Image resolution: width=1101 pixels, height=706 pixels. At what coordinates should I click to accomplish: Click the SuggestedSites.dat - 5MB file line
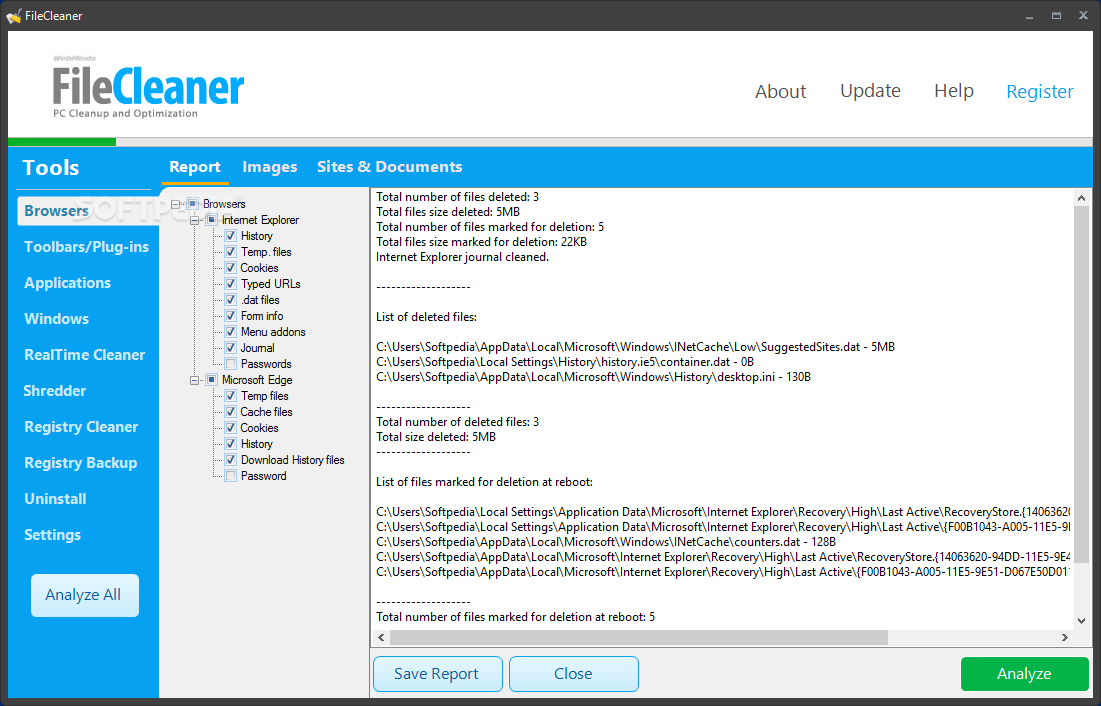pyautogui.click(x=635, y=347)
